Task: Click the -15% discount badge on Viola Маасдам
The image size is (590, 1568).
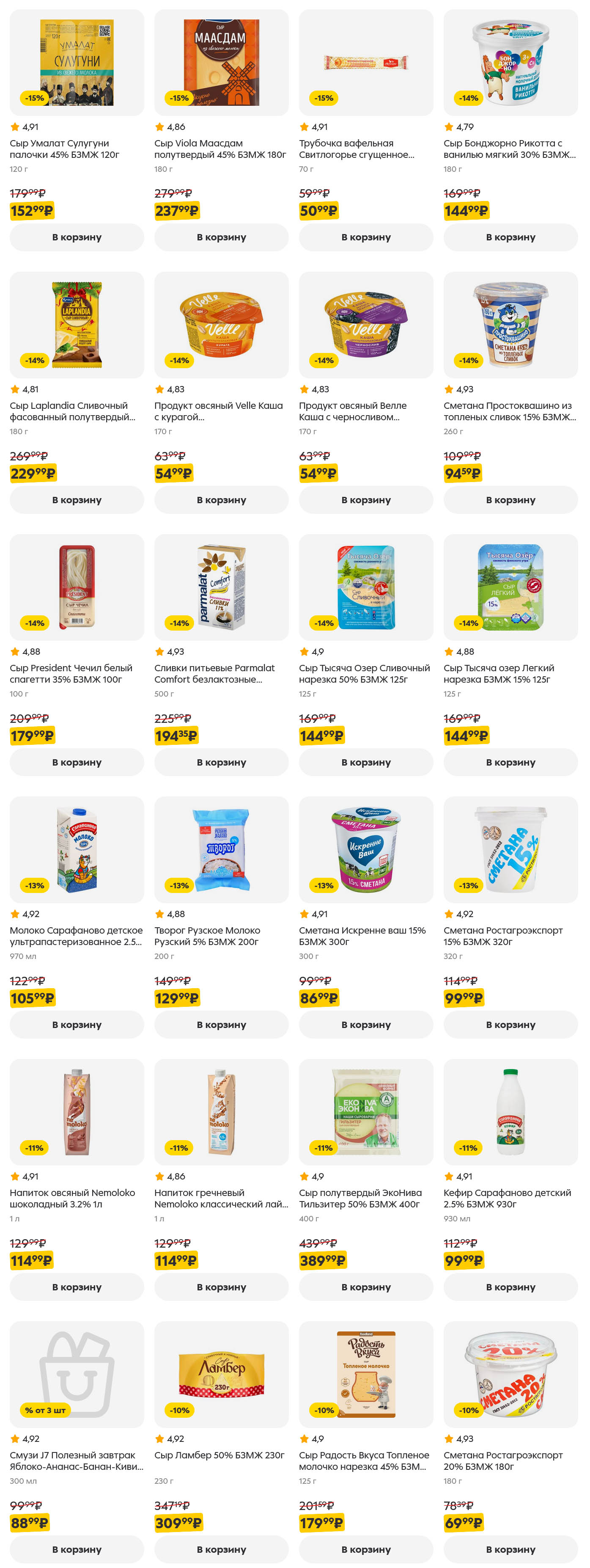Action: (179, 98)
